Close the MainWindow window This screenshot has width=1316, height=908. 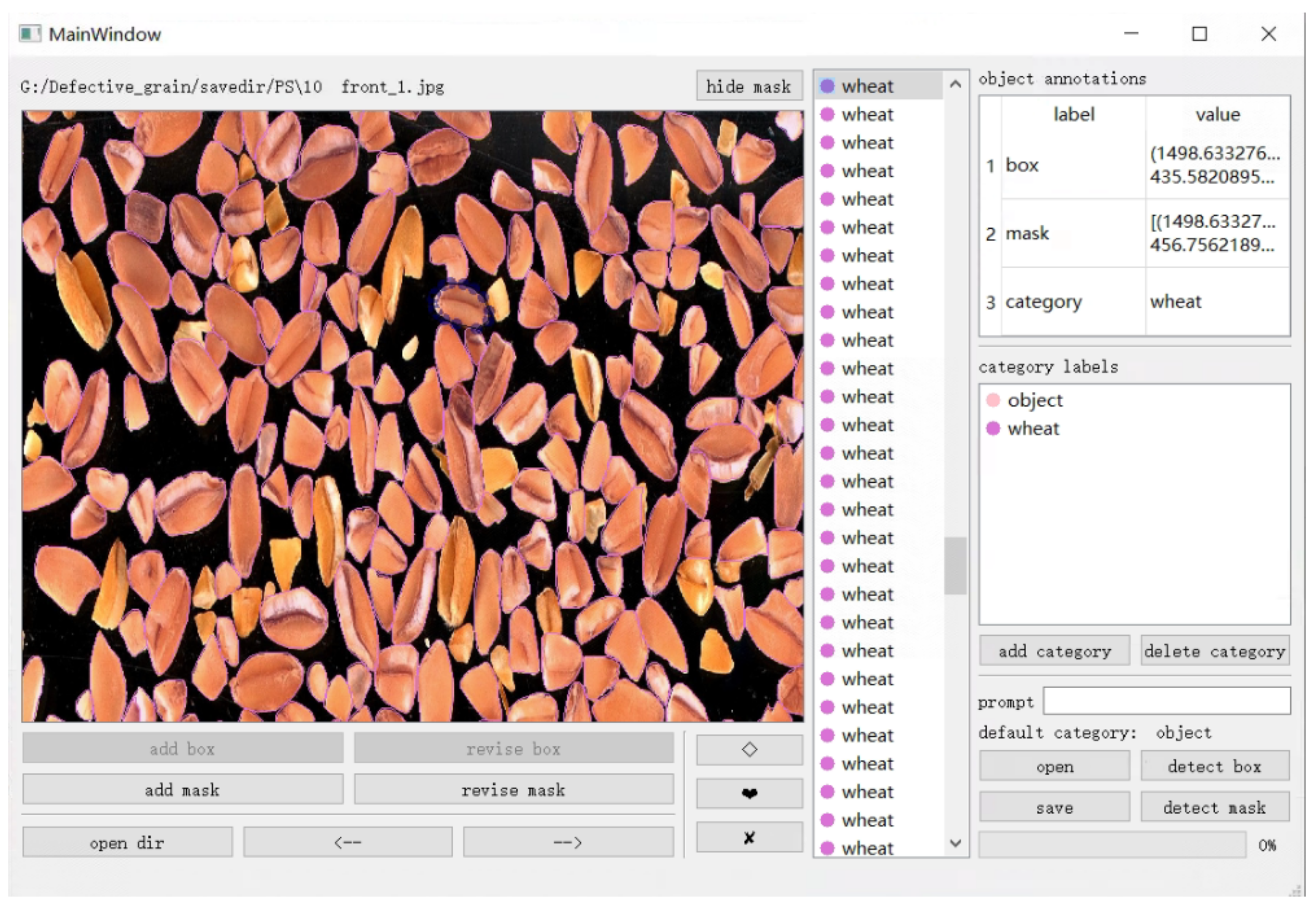[1269, 34]
